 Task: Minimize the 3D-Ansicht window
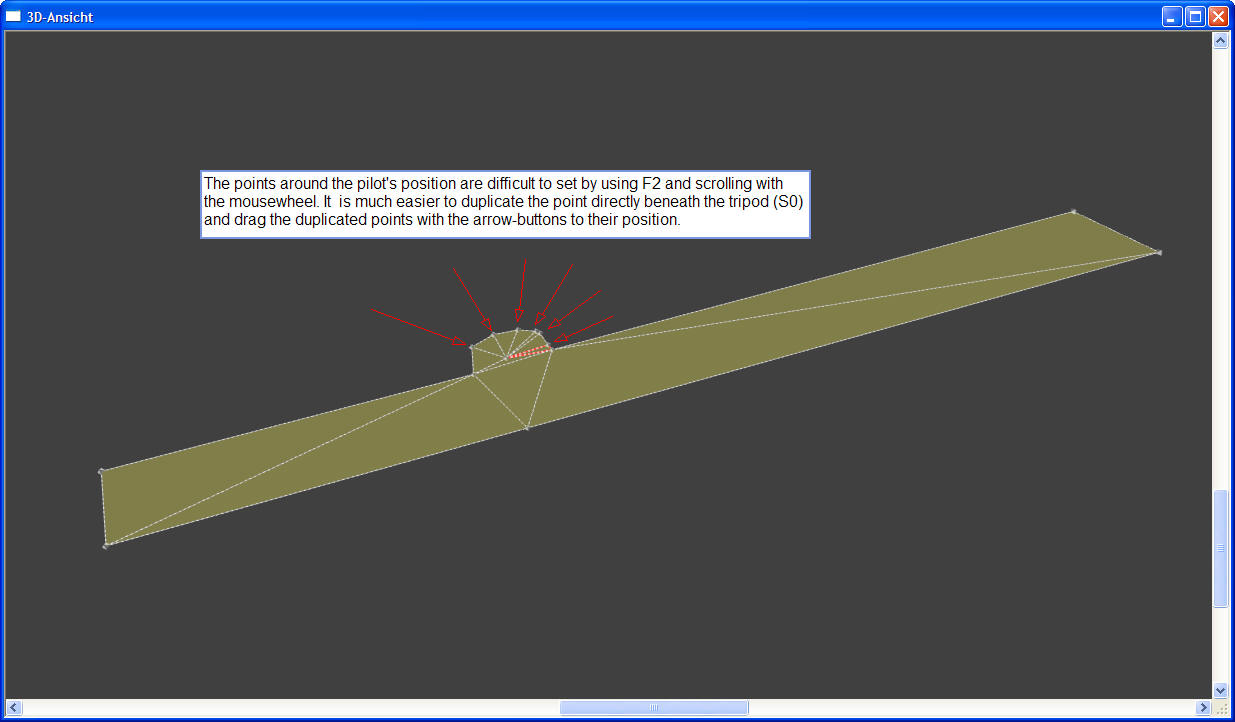(1172, 16)
